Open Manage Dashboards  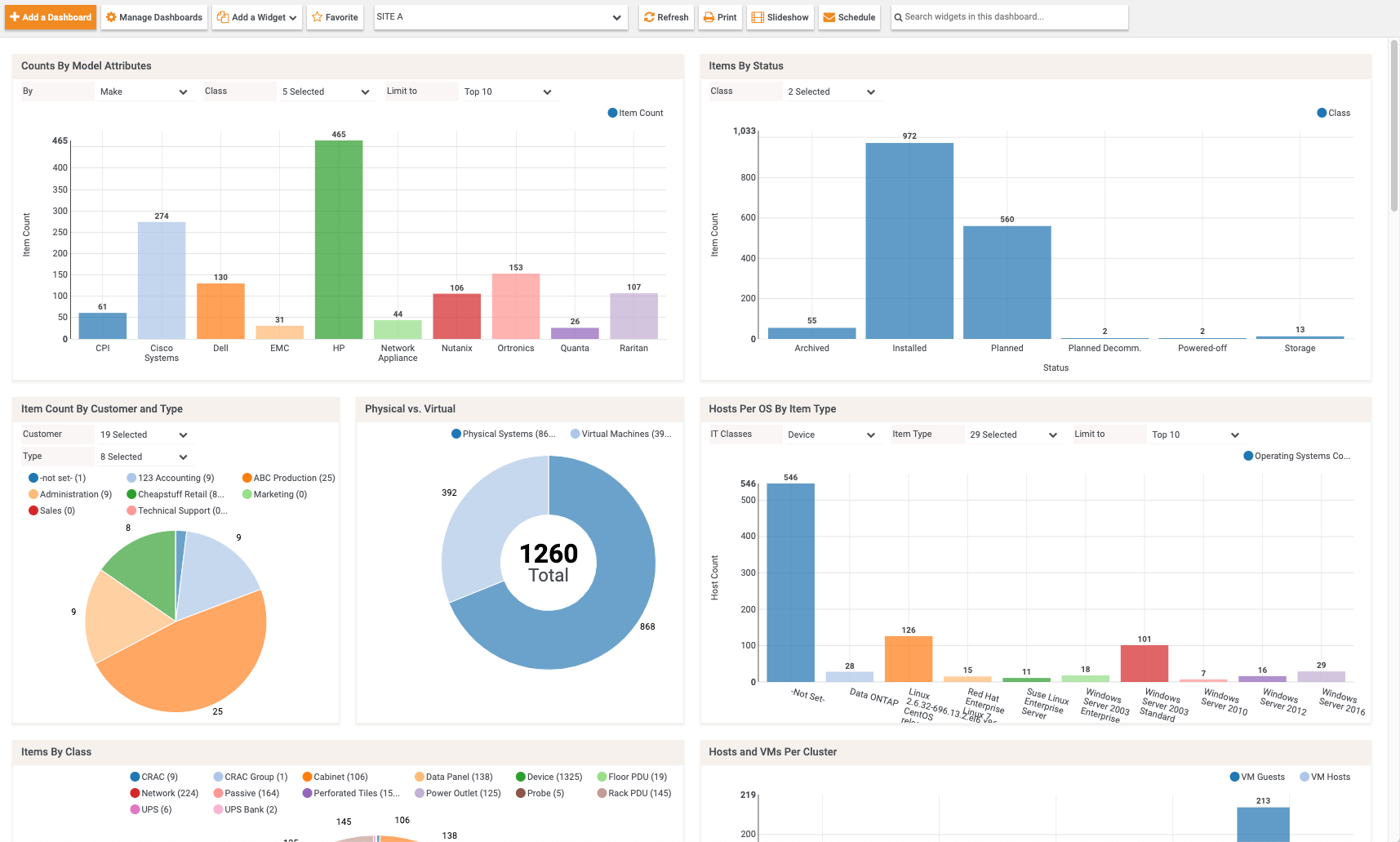click(x=154, y=17)
